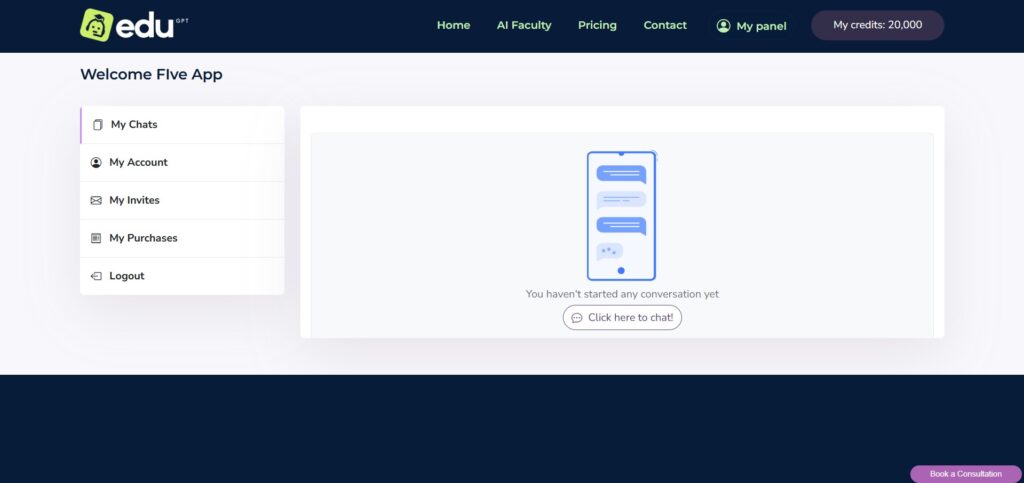The width and height of the screenshot is (1024, 483).
Task: Click the My Purchases receipt icon
Action: (96, 239)
